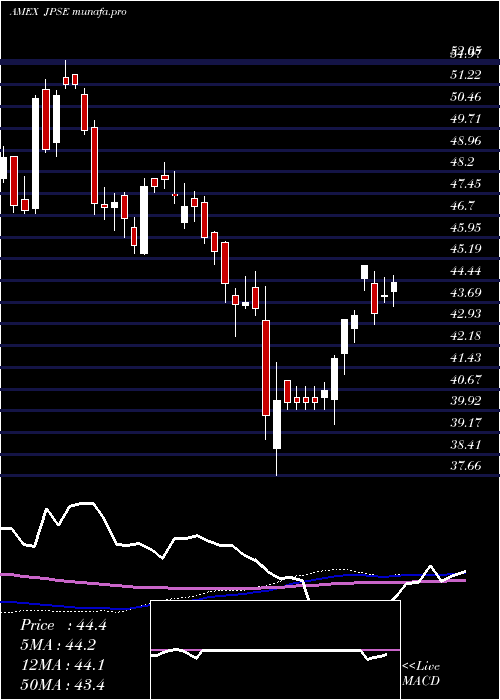The width and height of the screenshot is (500, 700).
Task: Click the 44.44 price axis label
Action: pyautogui.click(x=465, y=271)
